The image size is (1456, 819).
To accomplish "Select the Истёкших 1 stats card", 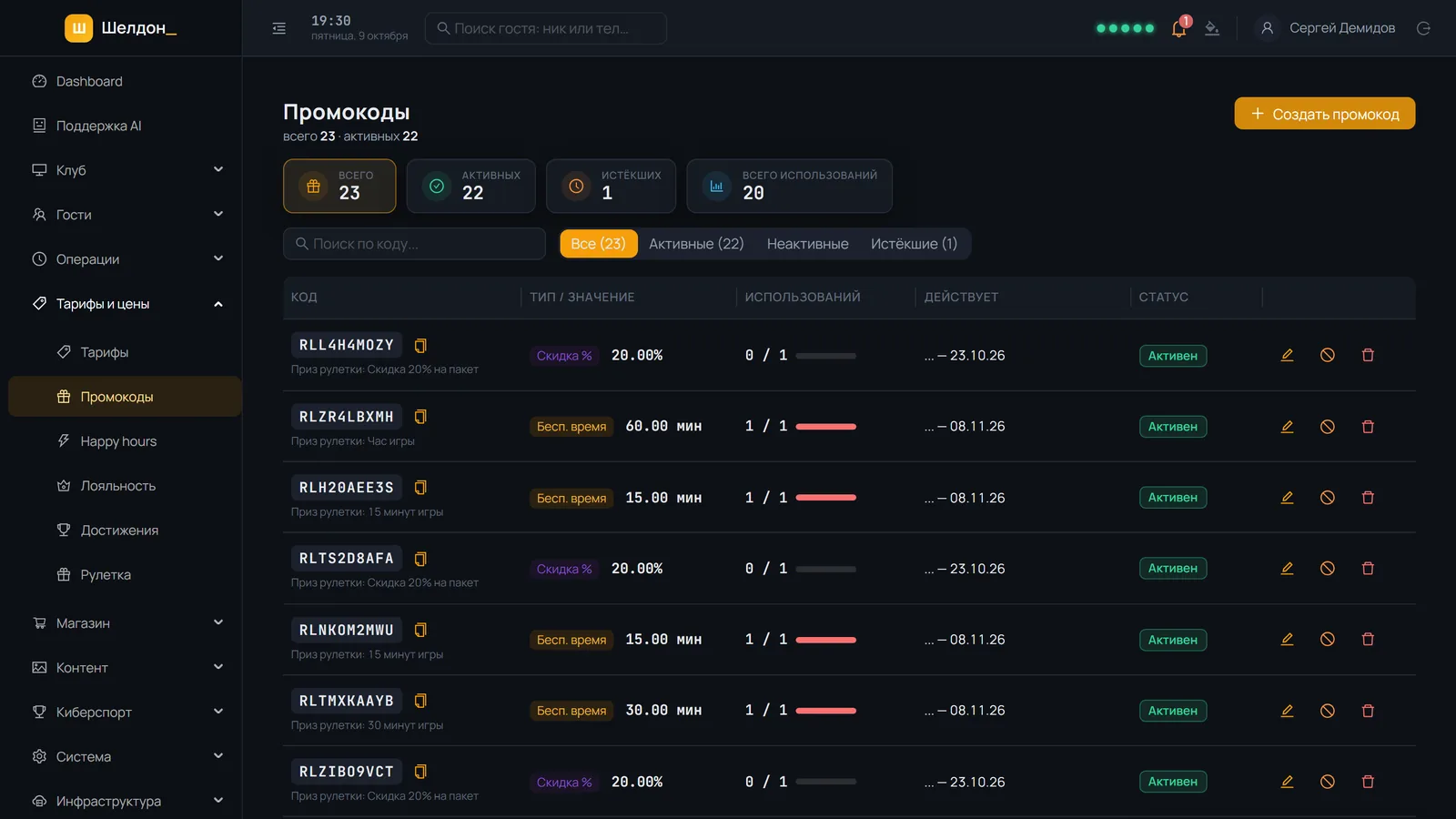I will tap(611, 186).
